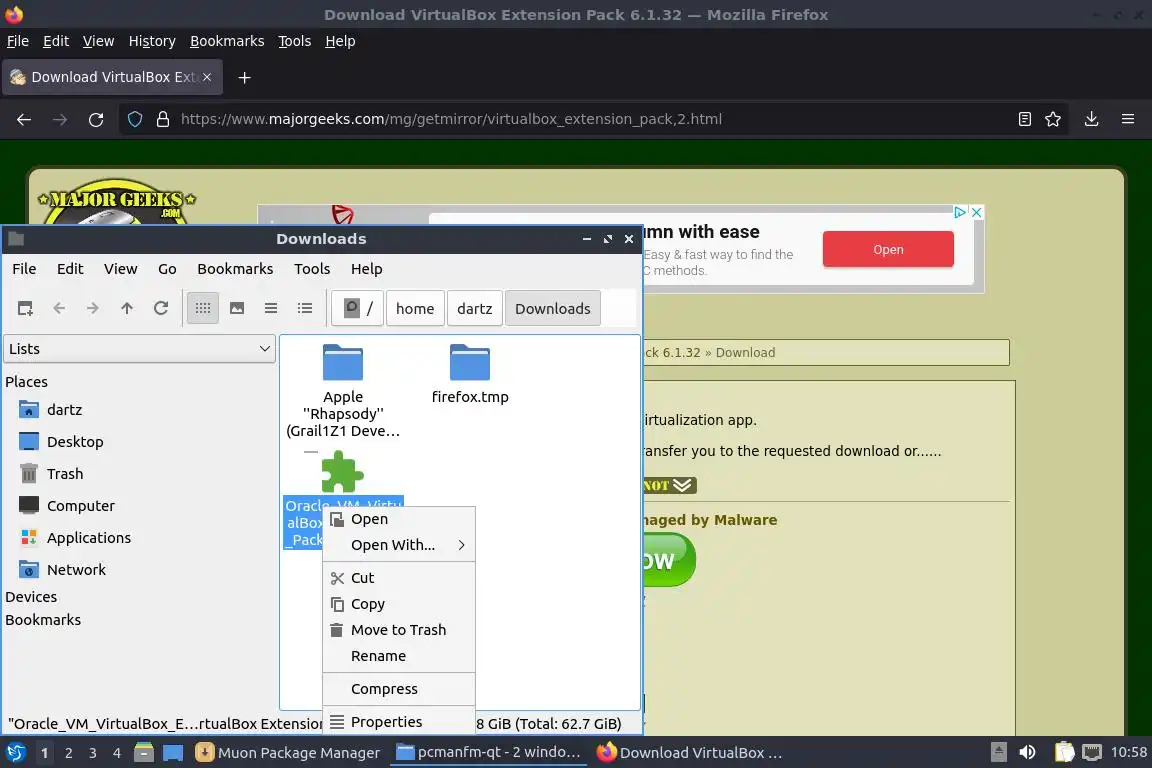Image resolution: width=1152 pixels, height=768 pixels.
Task: Switch to compact list view
Action: point(271,309)
